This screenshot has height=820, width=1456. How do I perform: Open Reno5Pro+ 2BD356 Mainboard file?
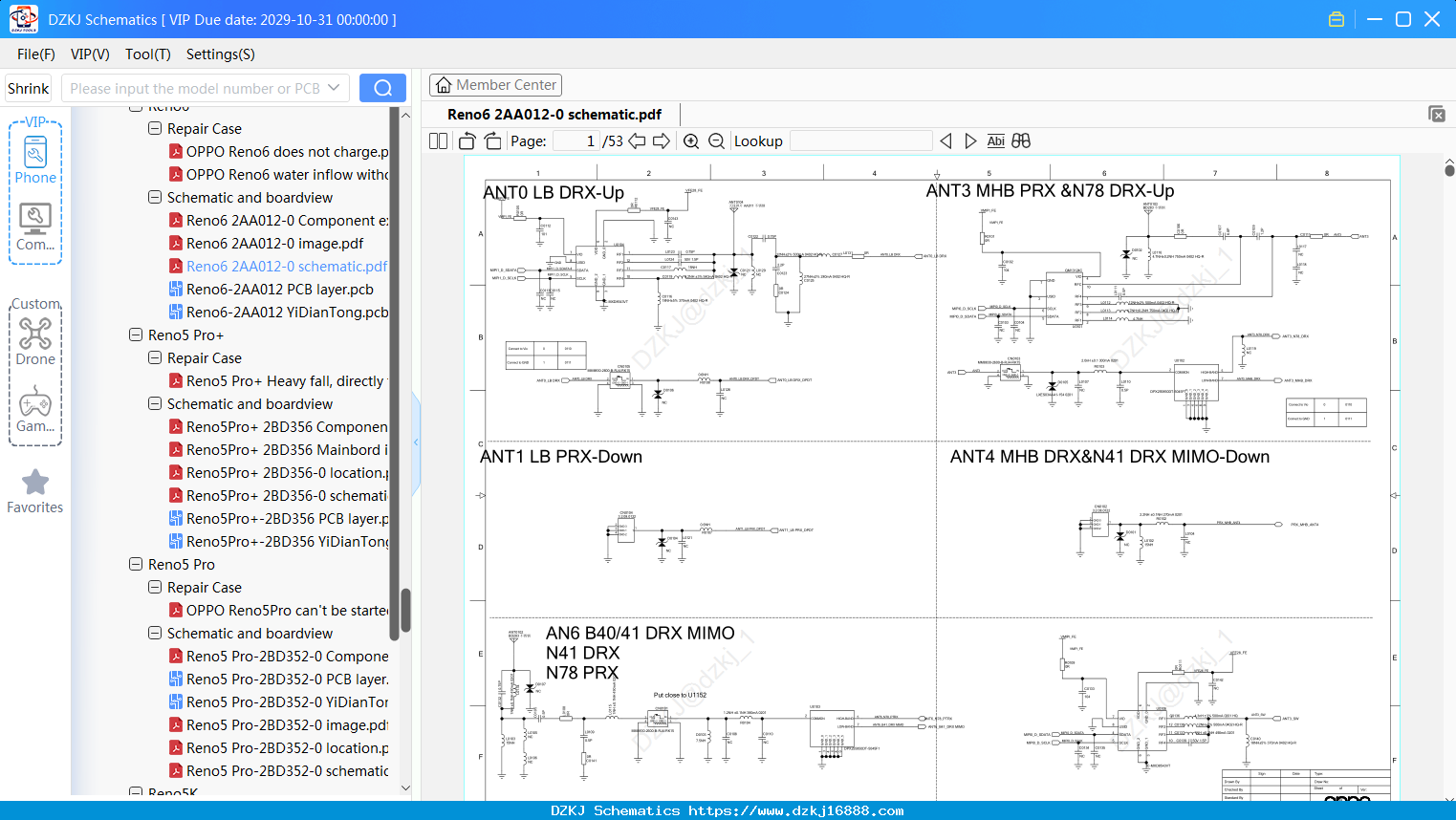pos(288,449)
